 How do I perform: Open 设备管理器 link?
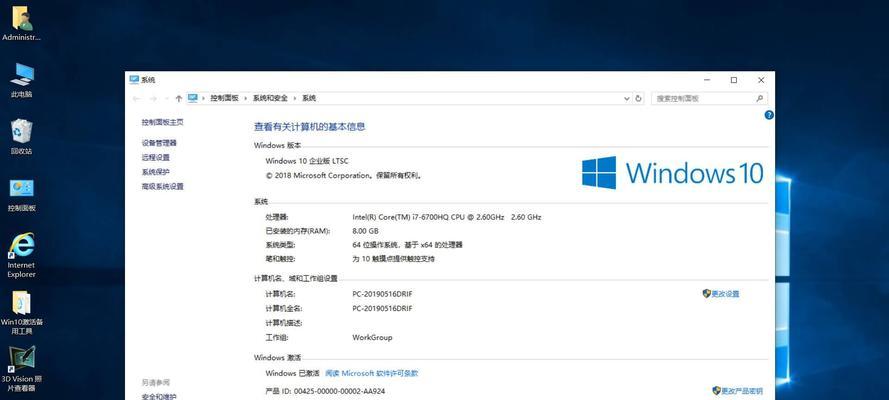[x=159, y=143]
